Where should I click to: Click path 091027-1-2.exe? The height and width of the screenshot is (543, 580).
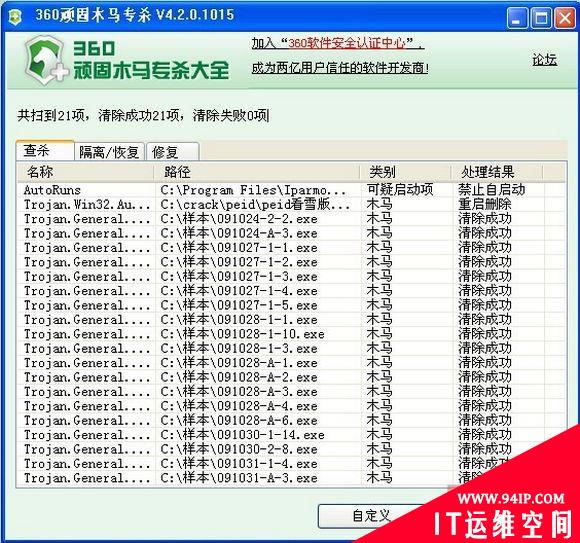(239, 262)
